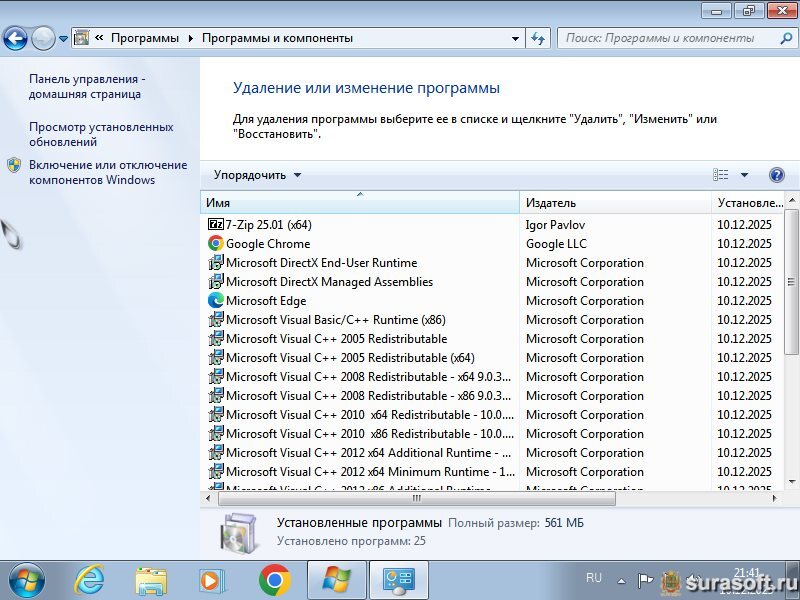This screenshot has height=600, width=800.
Task: Show hidden tray icons arrow
Action: click(621, 581)
